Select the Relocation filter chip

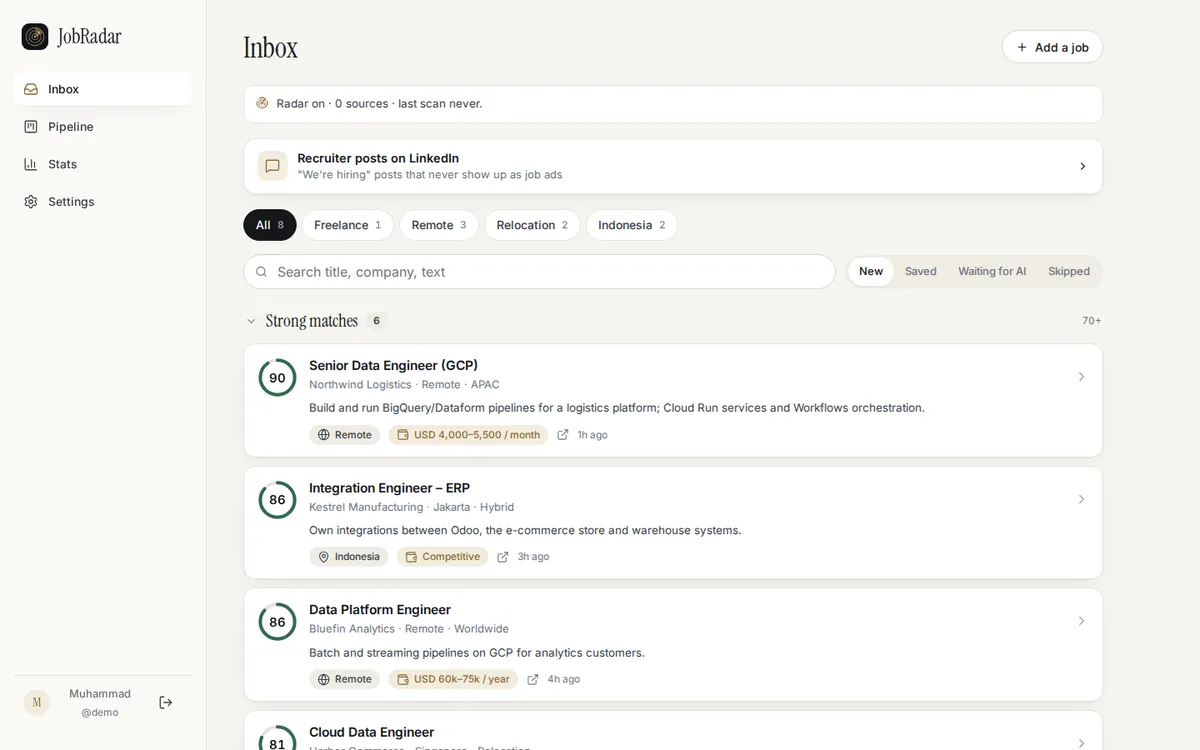532,225
